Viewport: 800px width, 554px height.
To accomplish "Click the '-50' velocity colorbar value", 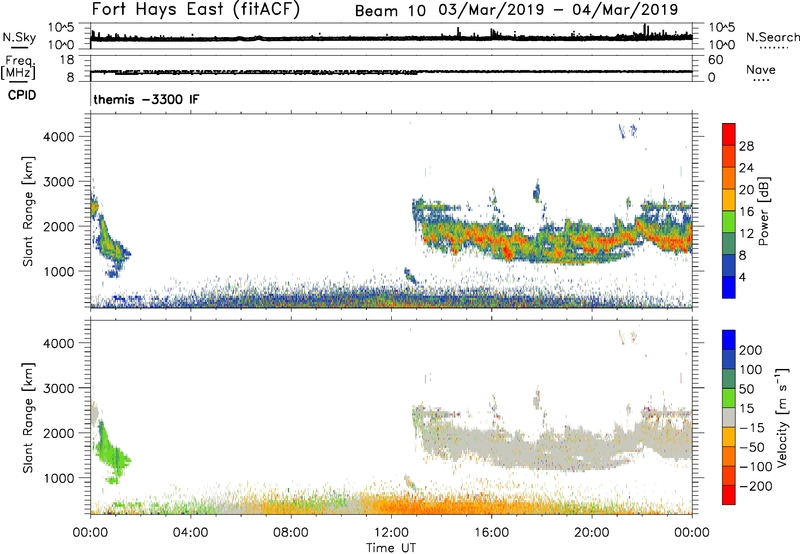I will click(752, 447).
